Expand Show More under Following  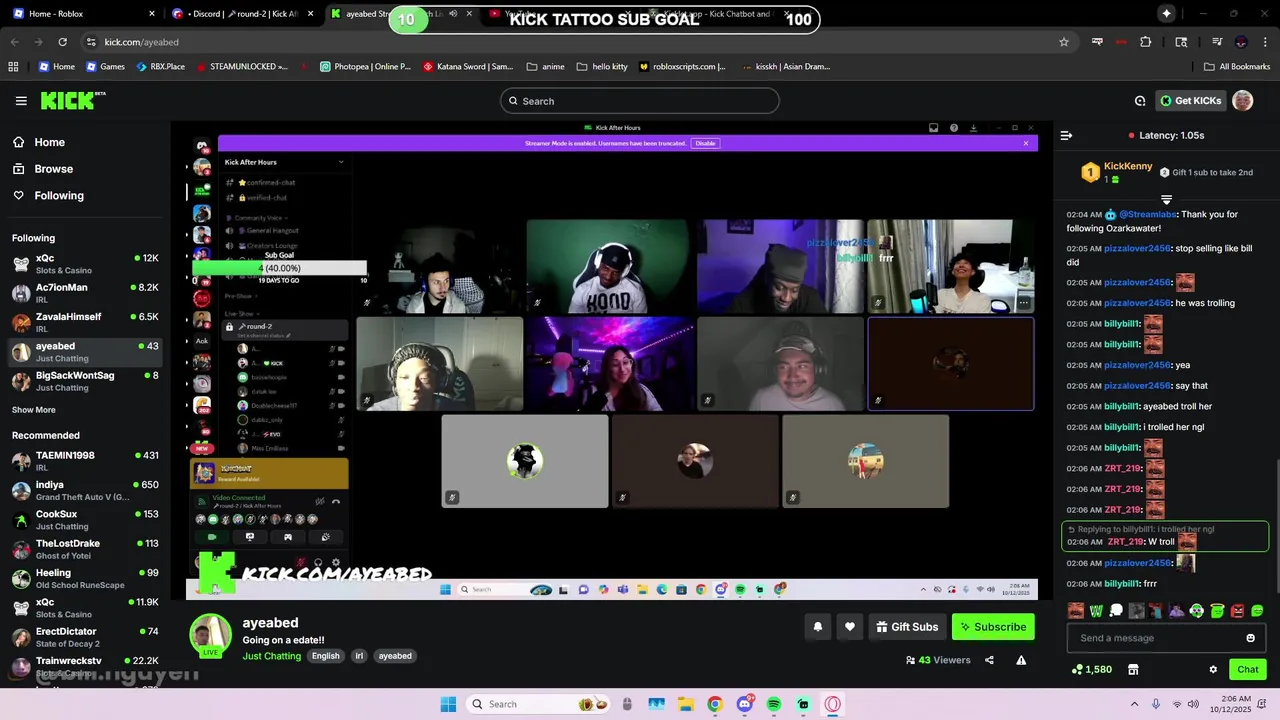coord(34,410)
